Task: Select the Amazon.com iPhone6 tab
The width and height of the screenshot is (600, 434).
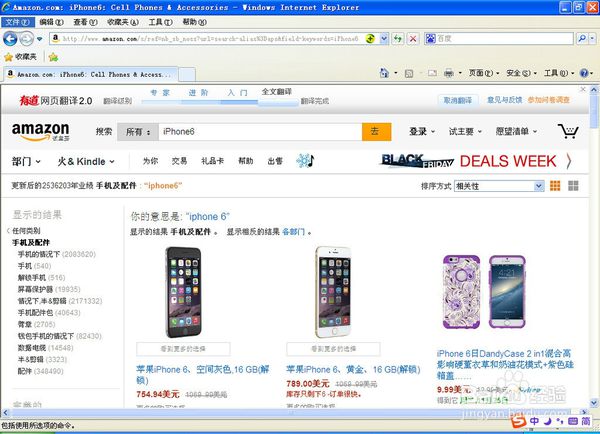Action: tap(91, 74)
